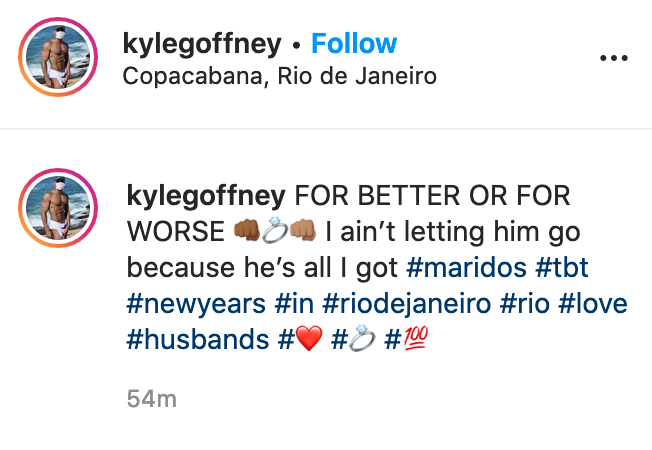The height and width of the screenshot is (450, 652).
Task: Click the 54m post timestamp
Action: pyautogui.click(x=151, y=399)
